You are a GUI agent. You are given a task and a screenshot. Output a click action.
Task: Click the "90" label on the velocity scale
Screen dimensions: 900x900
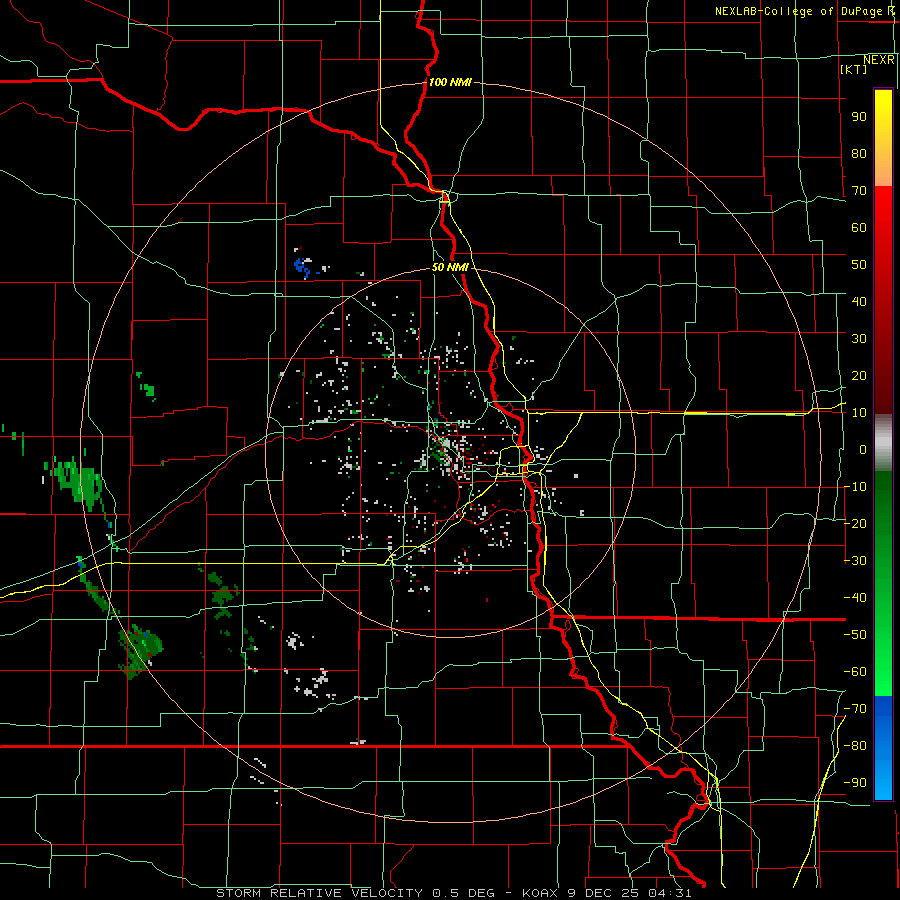click(x=859, y=117)
